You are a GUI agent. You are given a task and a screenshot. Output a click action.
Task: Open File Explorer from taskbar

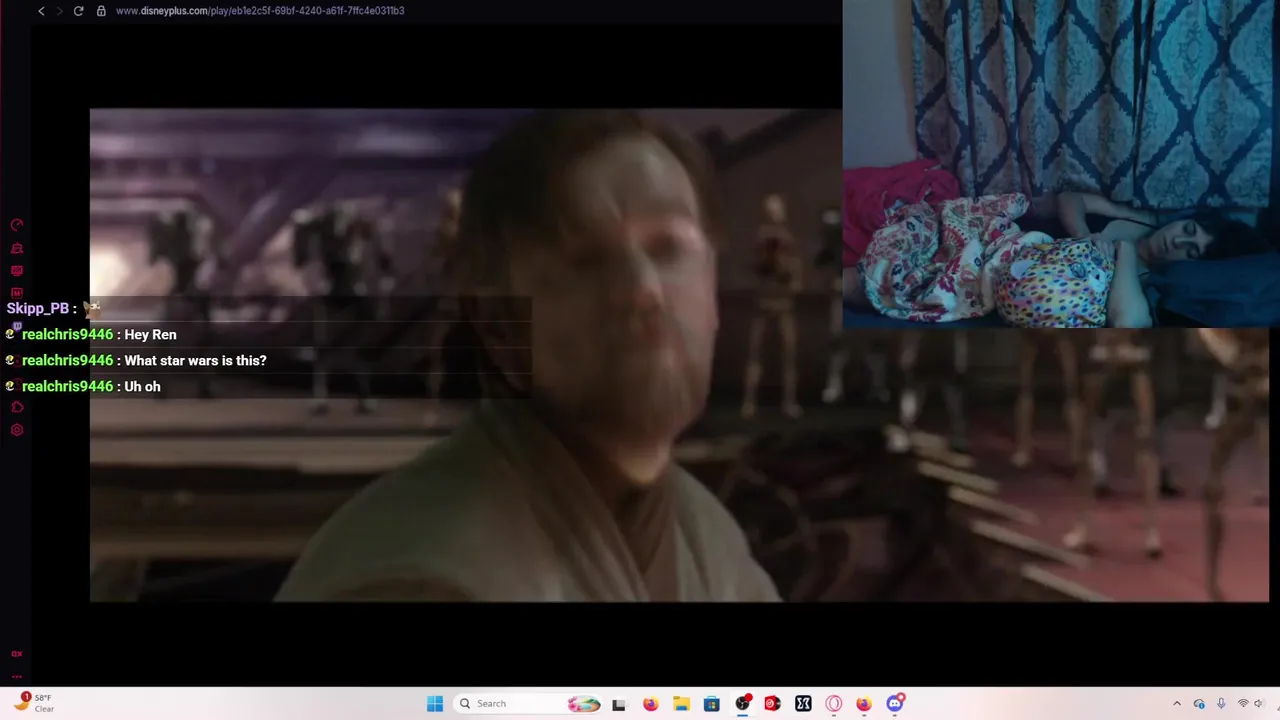tap(681, 704)
